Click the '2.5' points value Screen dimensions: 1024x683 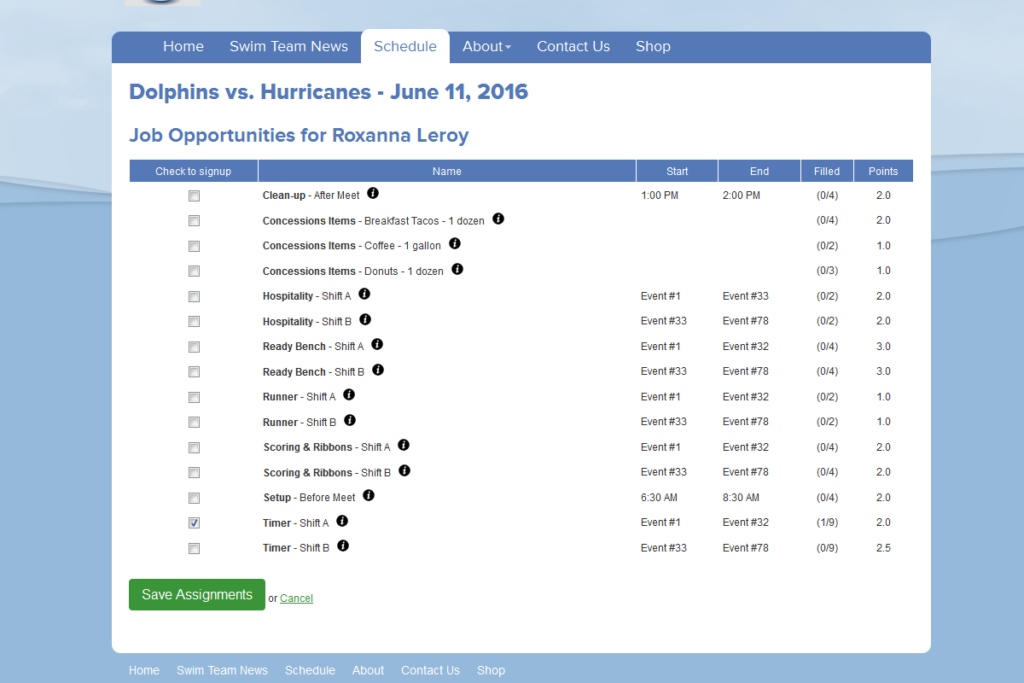pyautogui.click(x=883, y=548)
